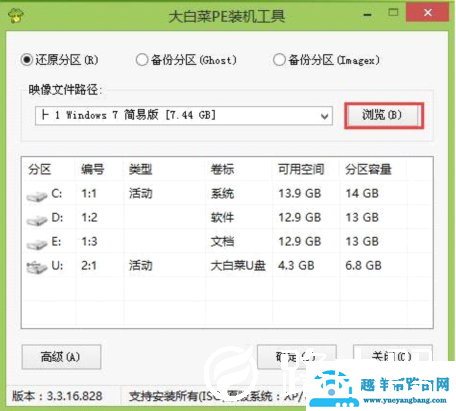Click the 软件 volume label
This screenshot has width=456, height=411.
222,217
